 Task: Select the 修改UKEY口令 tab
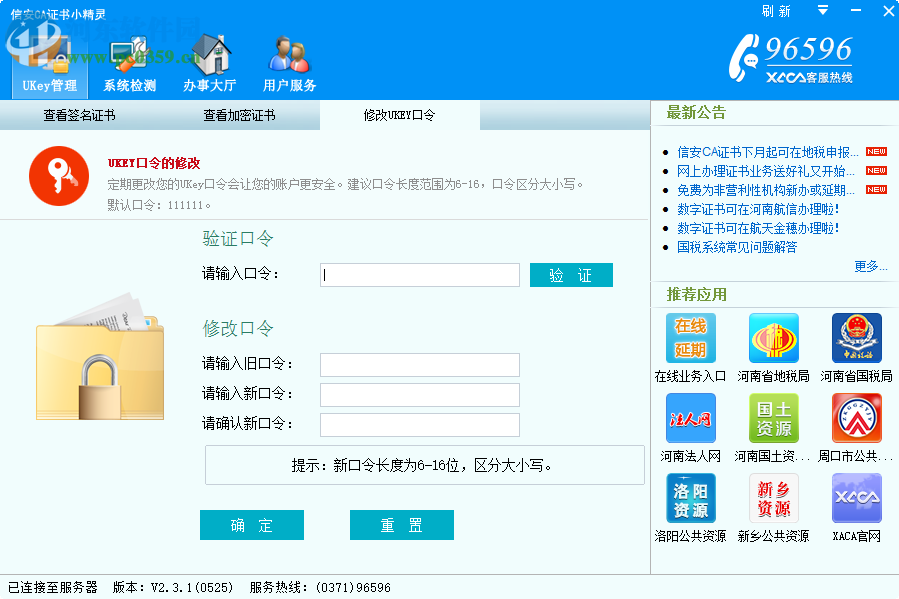(x=400, y=115)
